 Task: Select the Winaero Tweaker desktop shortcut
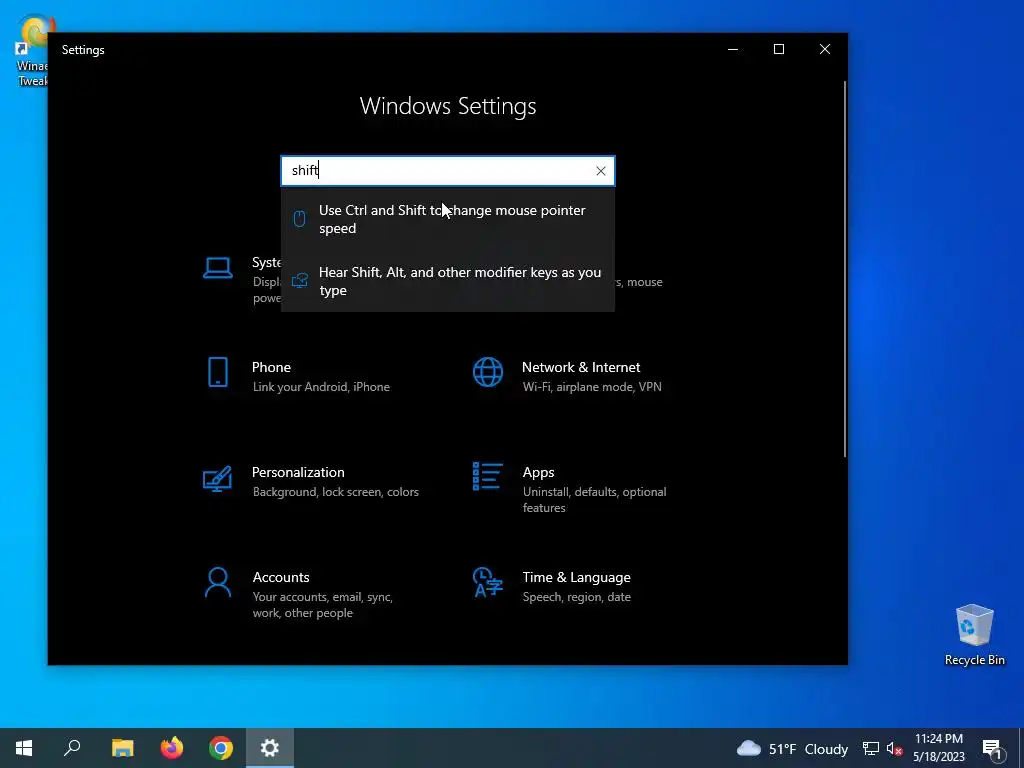click(33, 52)
